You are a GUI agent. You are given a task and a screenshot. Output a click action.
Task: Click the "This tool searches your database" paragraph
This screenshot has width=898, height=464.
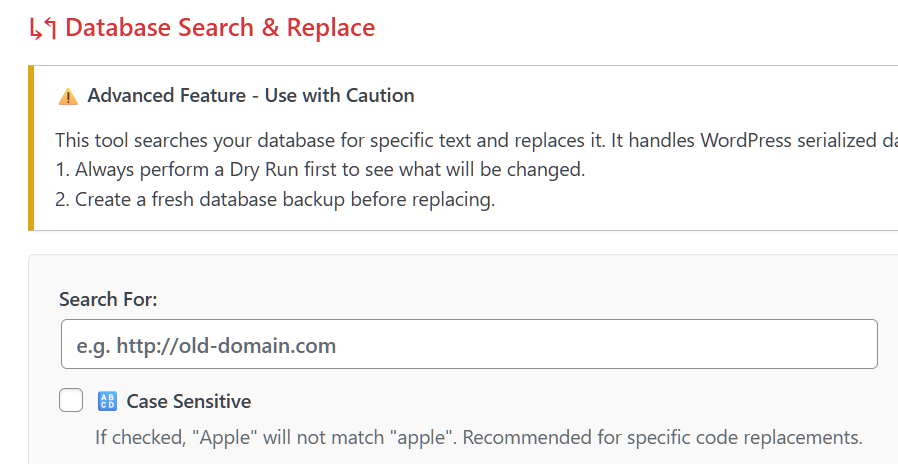[400, 140]
